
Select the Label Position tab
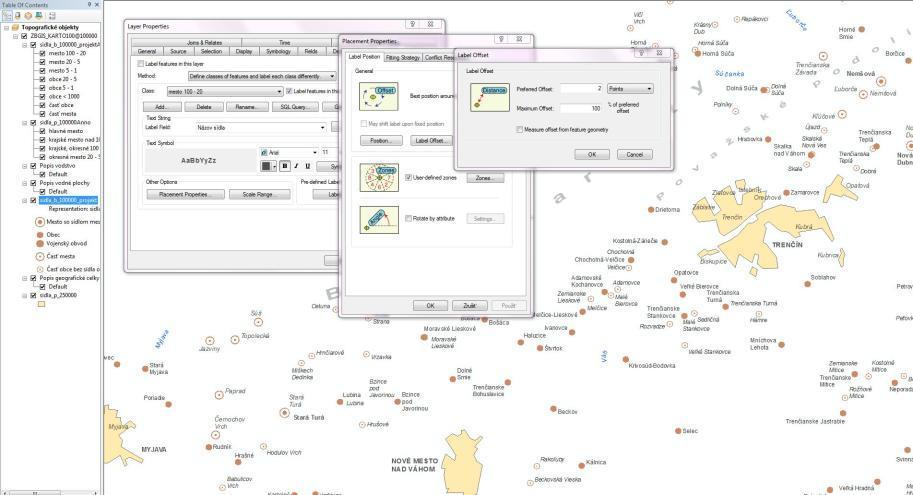tap(364, 57)
